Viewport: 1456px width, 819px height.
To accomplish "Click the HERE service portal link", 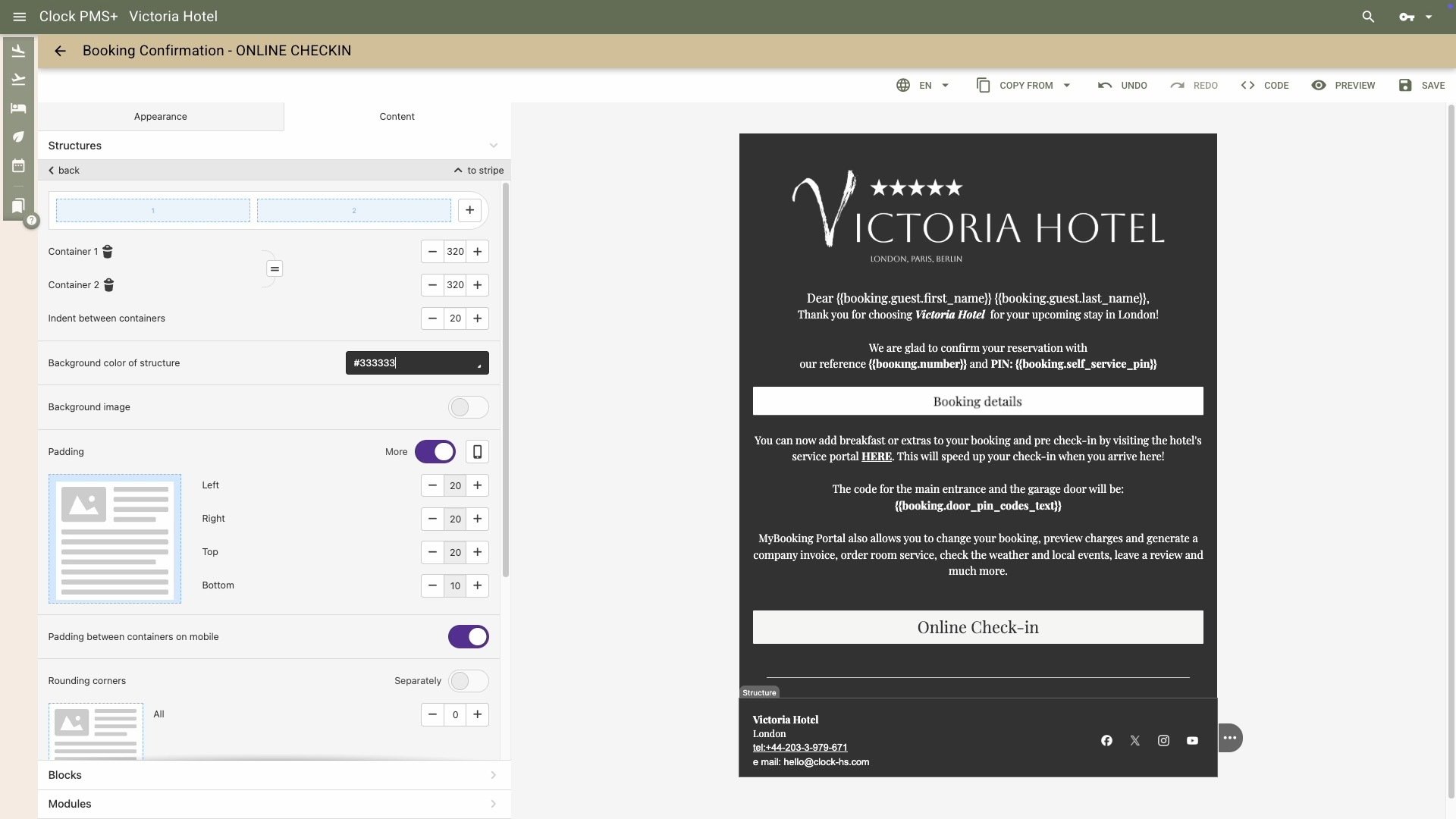I will coord(877,457).
